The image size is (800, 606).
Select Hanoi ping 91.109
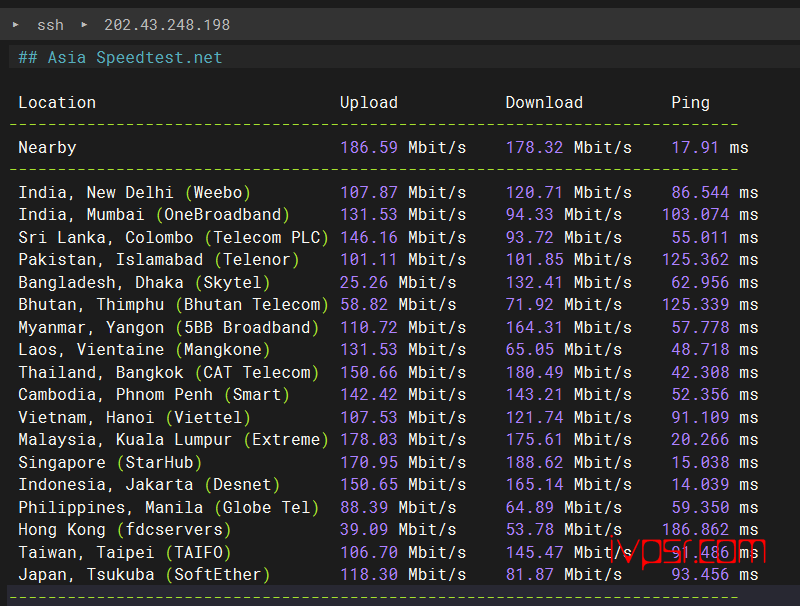coord(700,417)
